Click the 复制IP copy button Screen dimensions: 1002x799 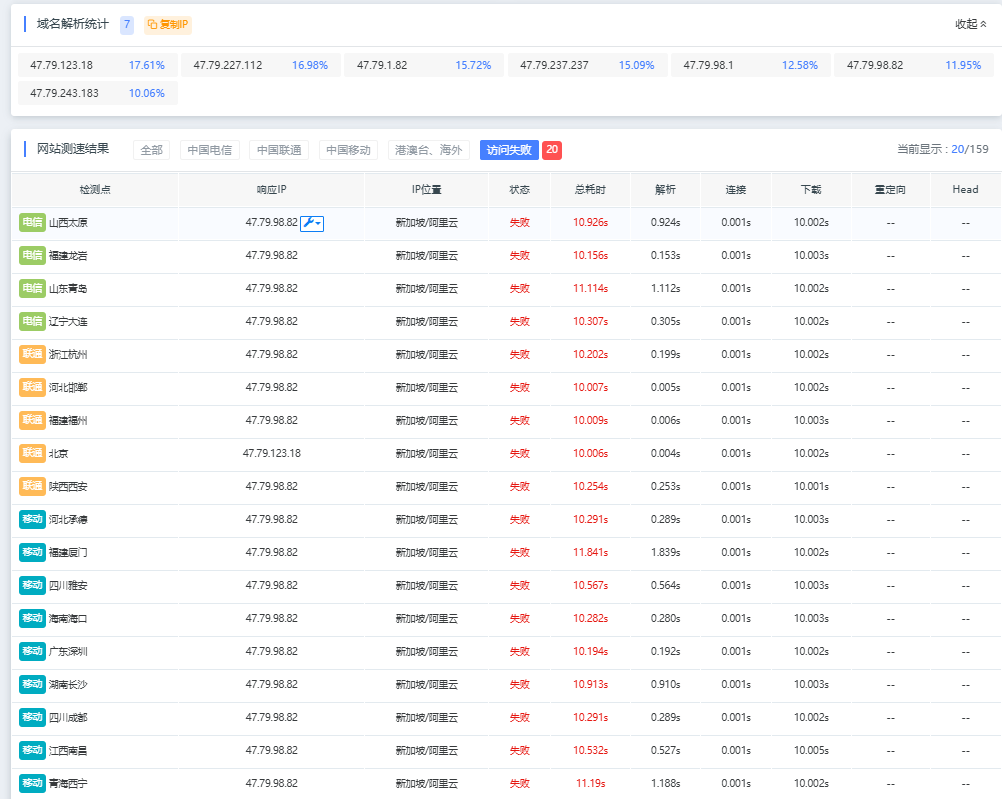click(x=167, y=24)
